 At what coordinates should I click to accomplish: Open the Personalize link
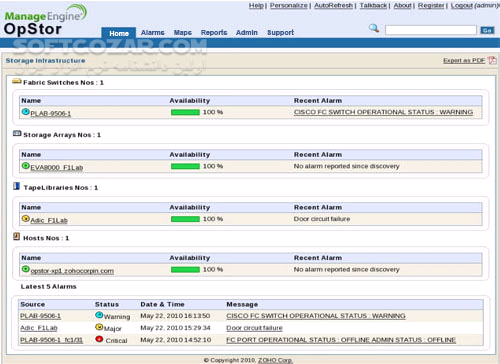click(289, 6)
